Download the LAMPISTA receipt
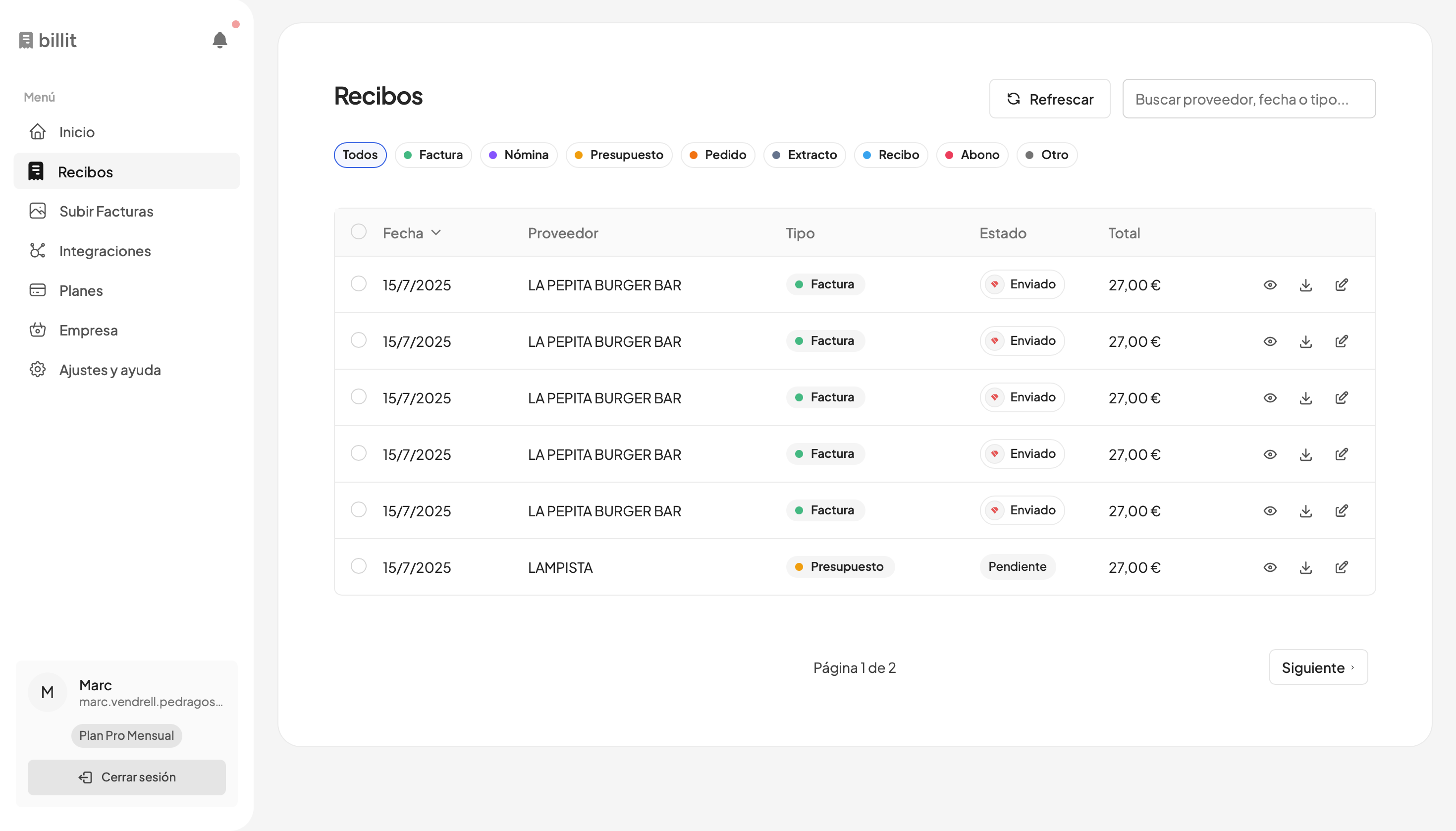The height and width of the screenshot is (831, 1456). (x=1306, y=567)
